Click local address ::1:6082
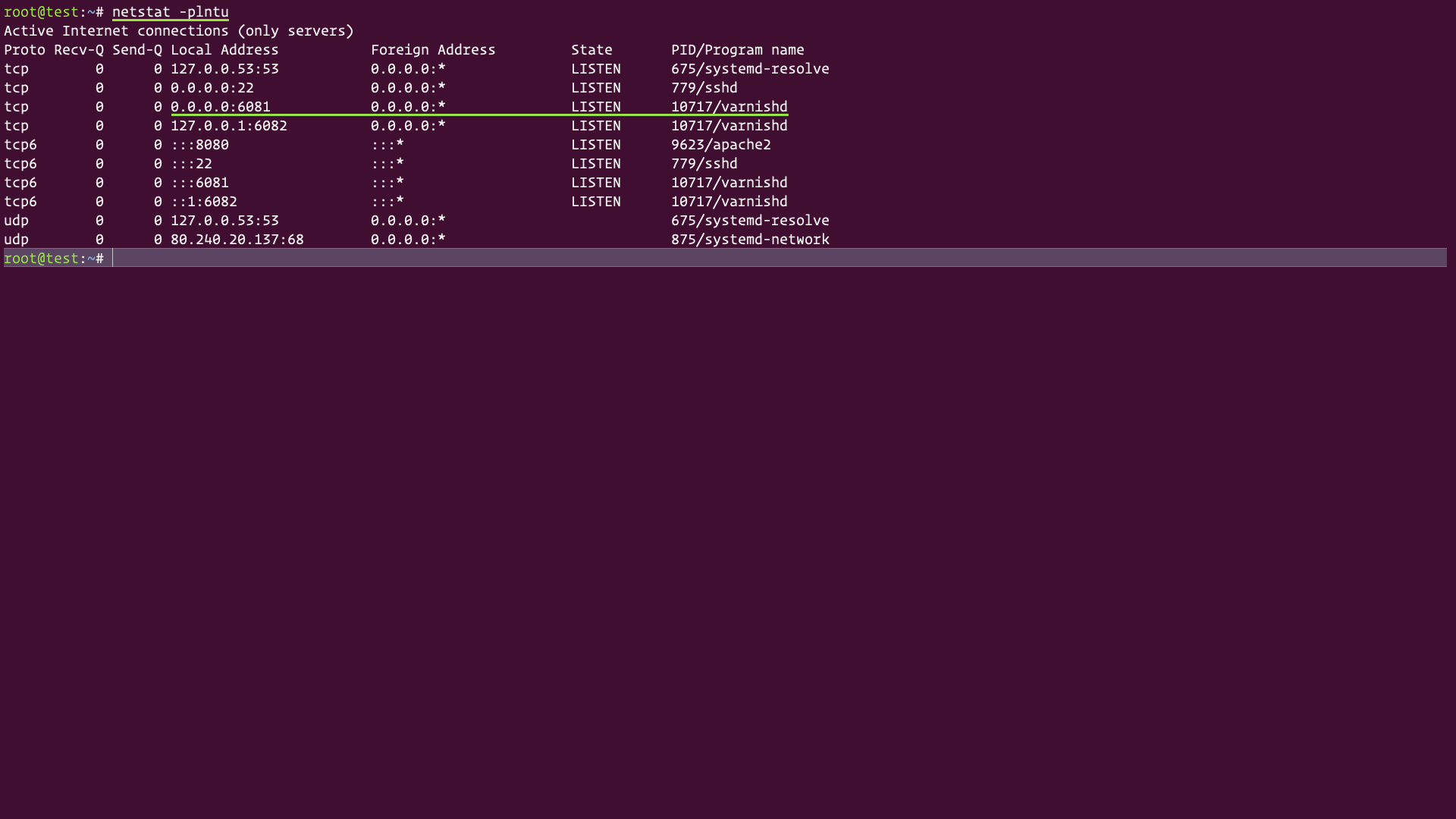This screenshot has height=819, width=1456. point(204,202)
